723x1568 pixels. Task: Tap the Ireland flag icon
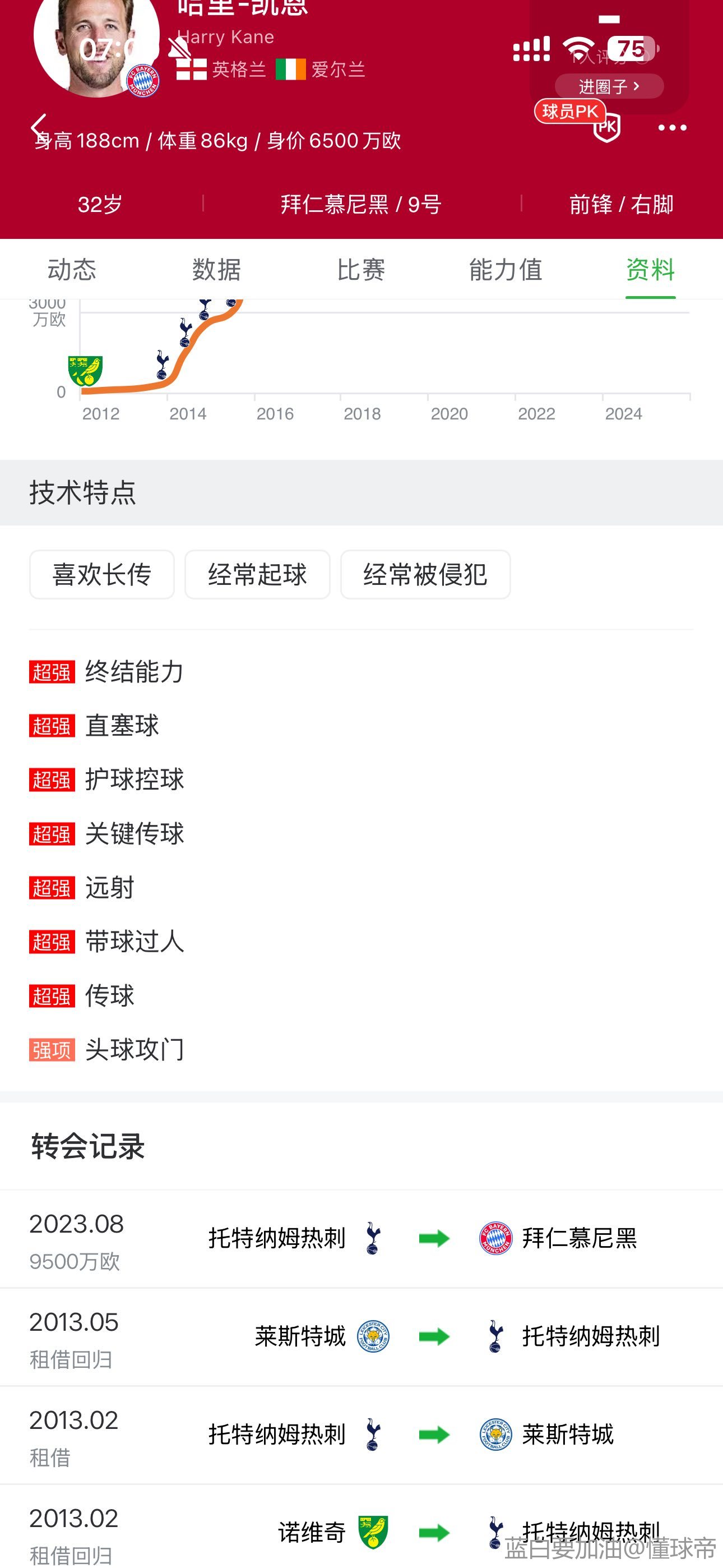coord(290,70)
